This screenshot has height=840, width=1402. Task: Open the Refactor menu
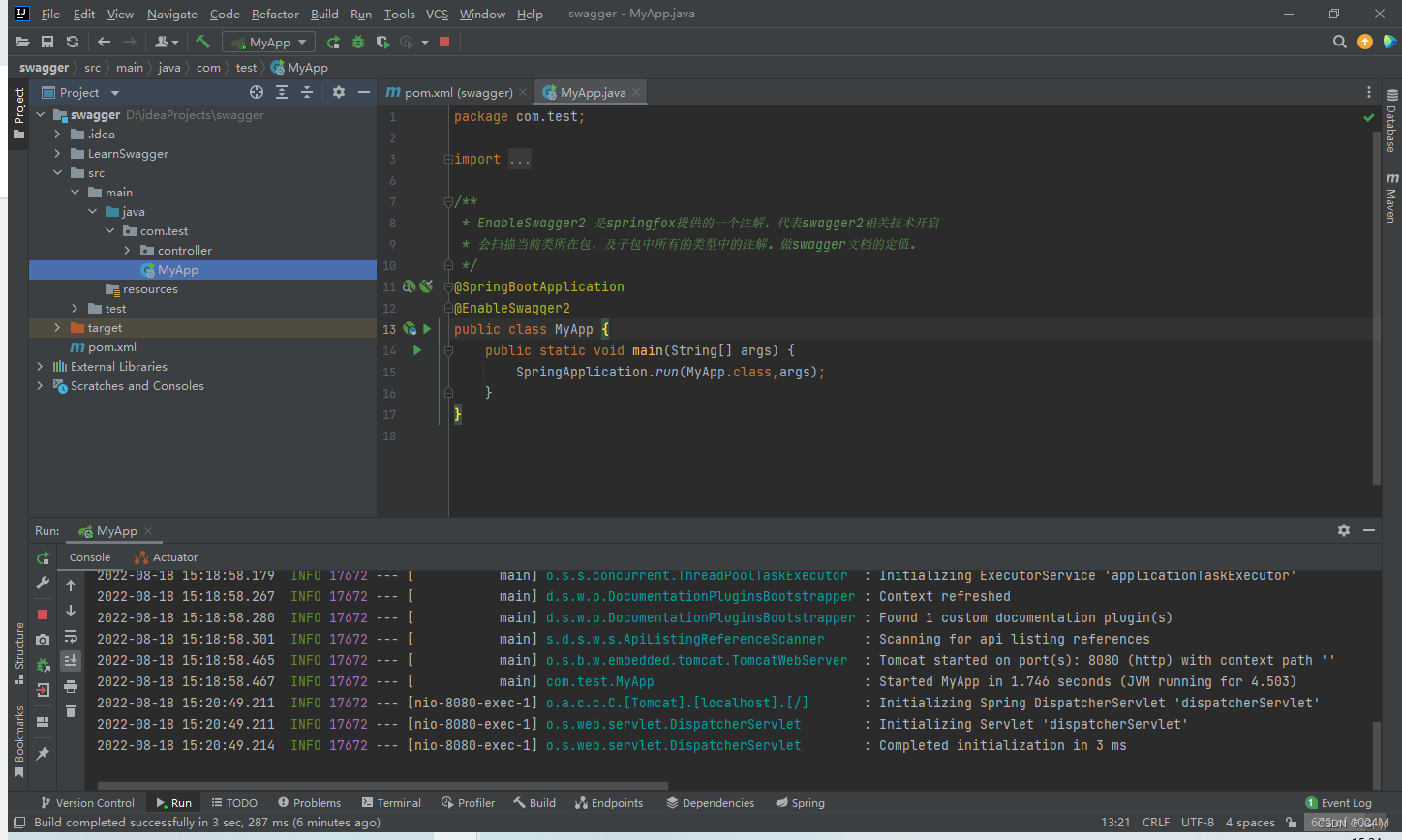point(275,14)
